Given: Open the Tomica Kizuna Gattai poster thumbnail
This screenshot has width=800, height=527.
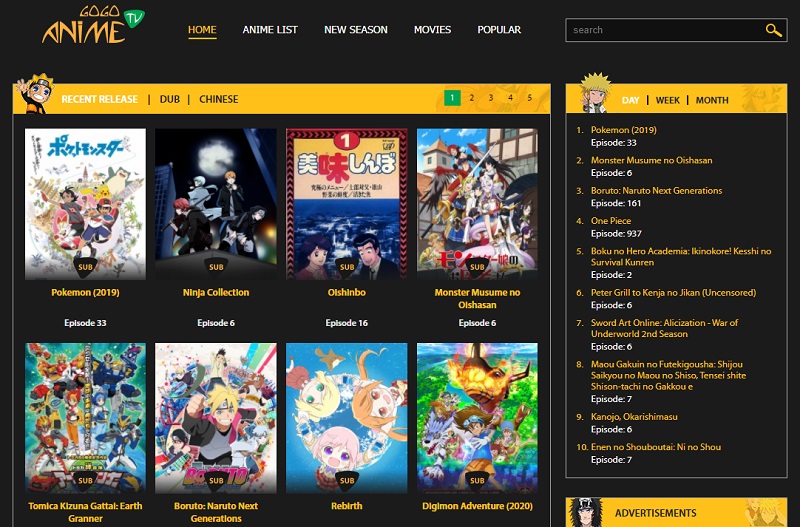Looking at the screenshot, I should (85, 418).
